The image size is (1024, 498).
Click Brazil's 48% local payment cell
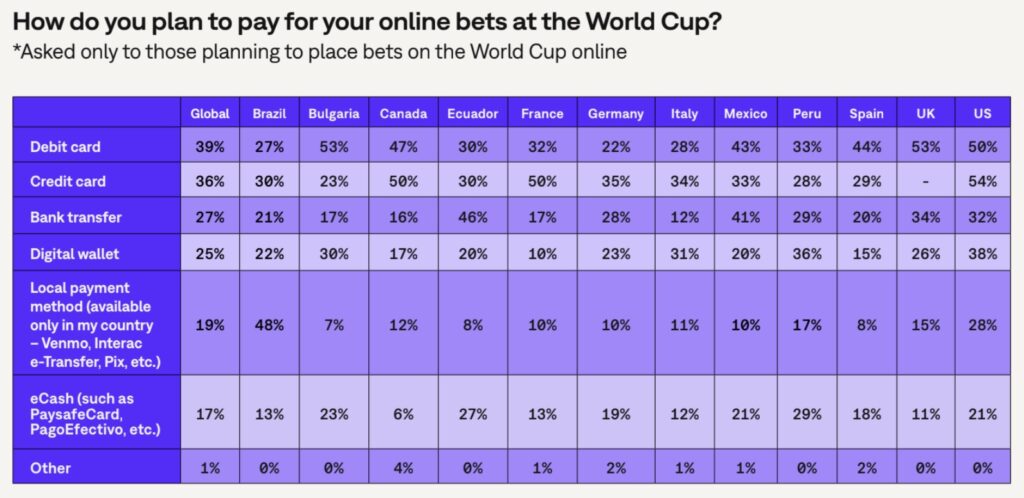269,325
